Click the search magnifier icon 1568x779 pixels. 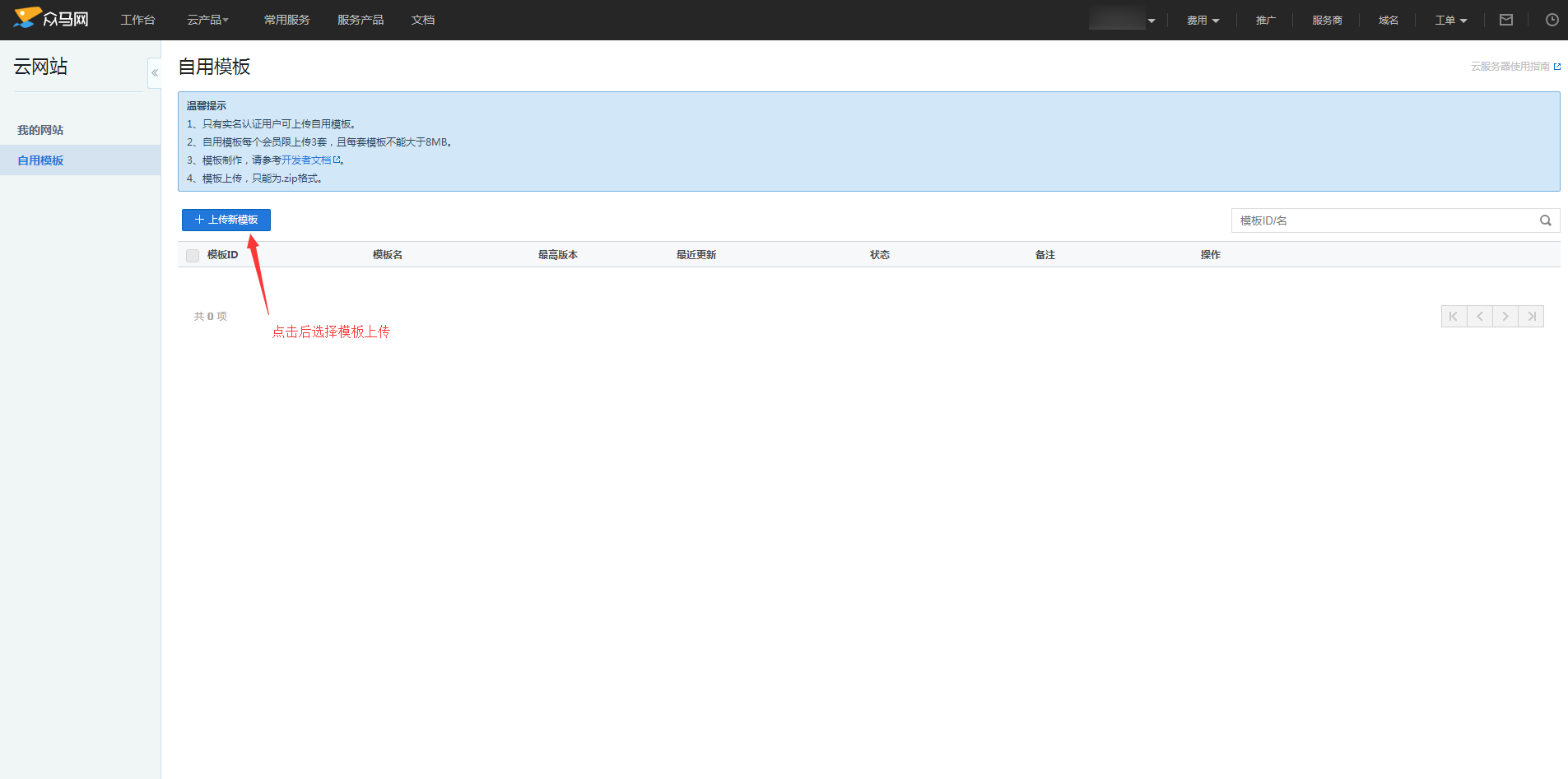point(1546,220)
